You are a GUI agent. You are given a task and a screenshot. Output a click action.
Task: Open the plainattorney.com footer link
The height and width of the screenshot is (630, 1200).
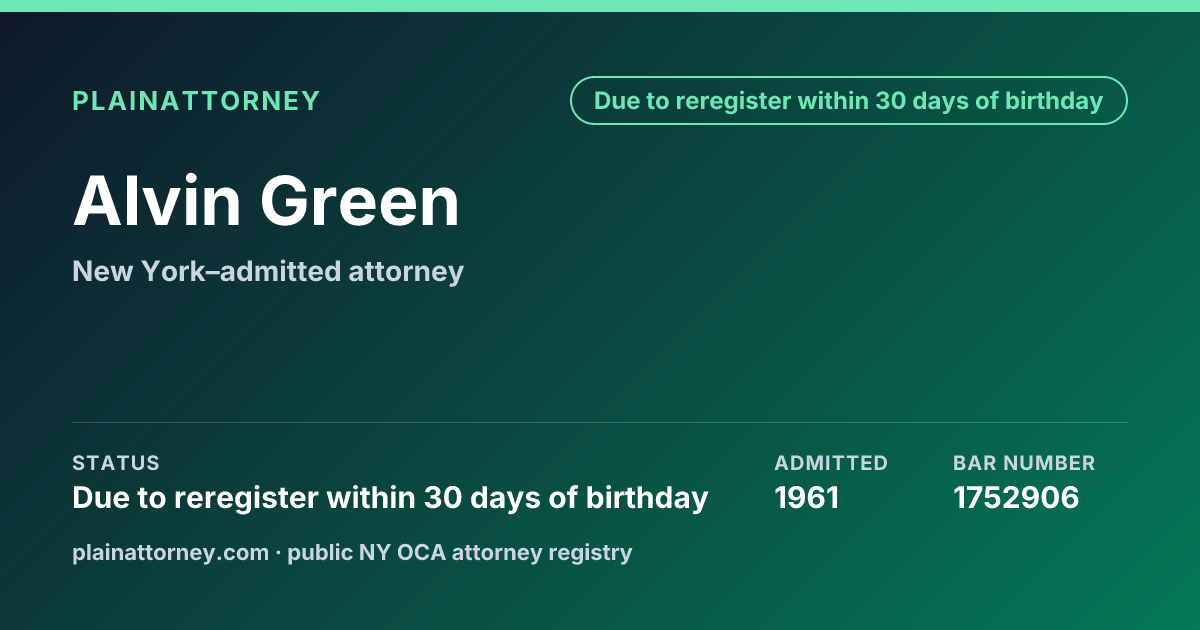tap(171, 552)
